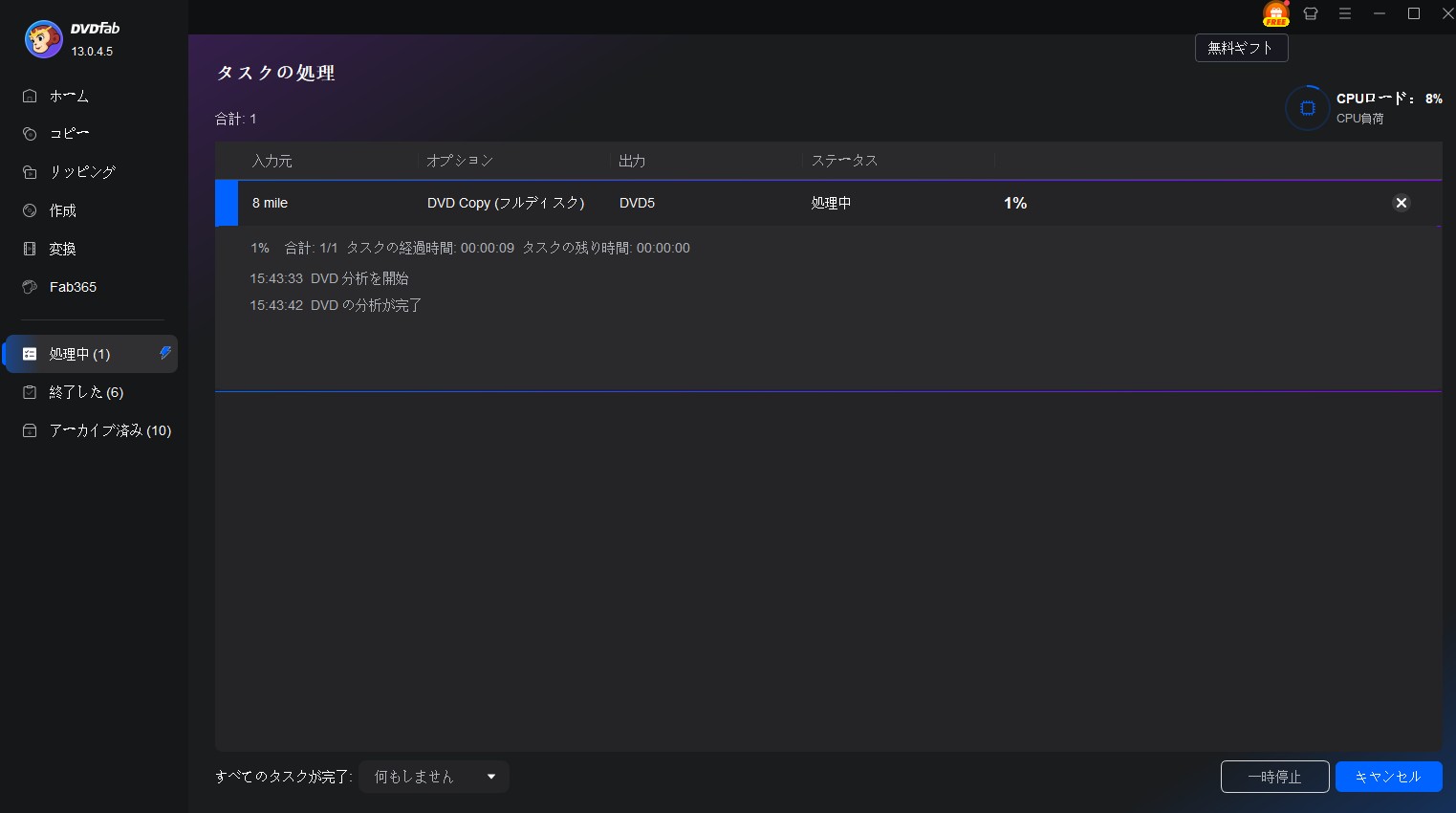
Task: Select the 8 mile task row
Action: click(669, 203)
